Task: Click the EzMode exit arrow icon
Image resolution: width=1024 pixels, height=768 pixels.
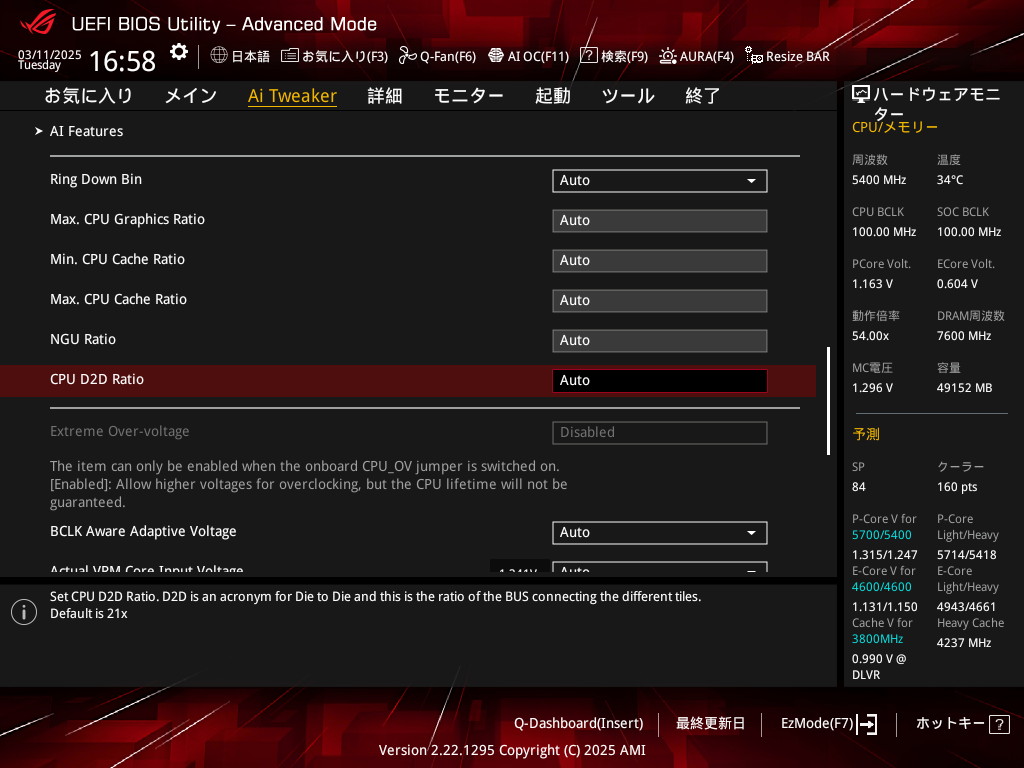Action: 867,724
